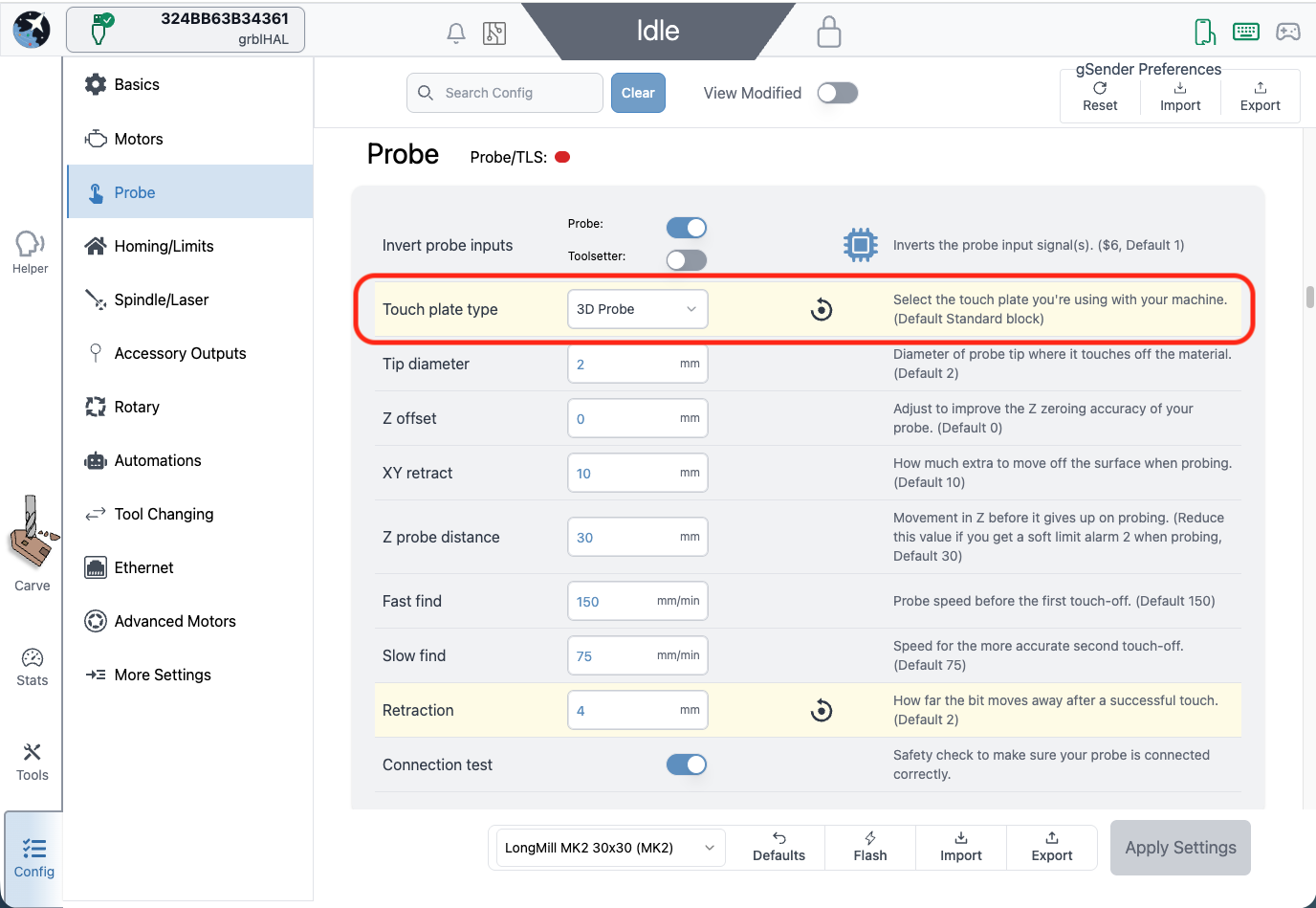Screen dimensions: 1316x908
Task: Open the Touch plate type dropdown
Action: (637, 309)
